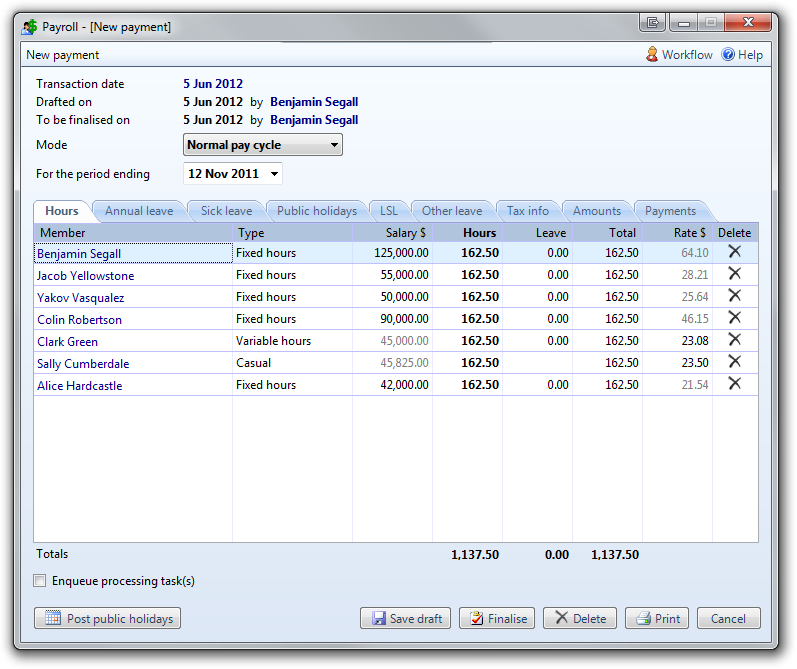Delete Benjamin Segall's row with the X icon

(734, 252)
